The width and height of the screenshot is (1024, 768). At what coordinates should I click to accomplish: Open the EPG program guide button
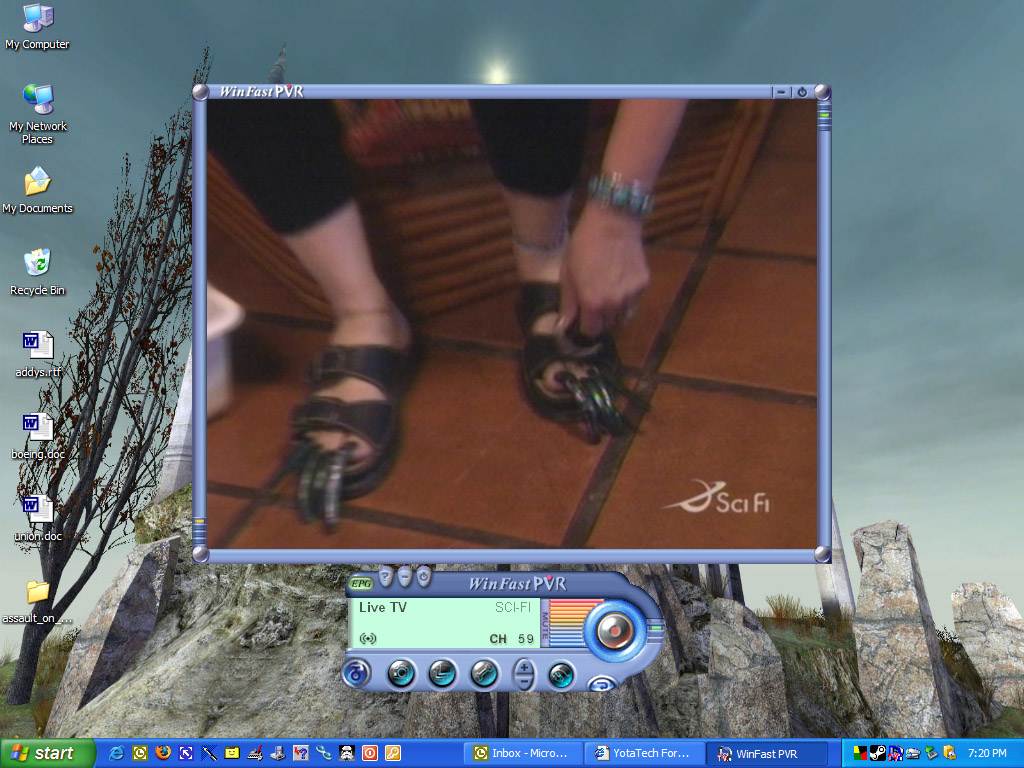point(360,584)
